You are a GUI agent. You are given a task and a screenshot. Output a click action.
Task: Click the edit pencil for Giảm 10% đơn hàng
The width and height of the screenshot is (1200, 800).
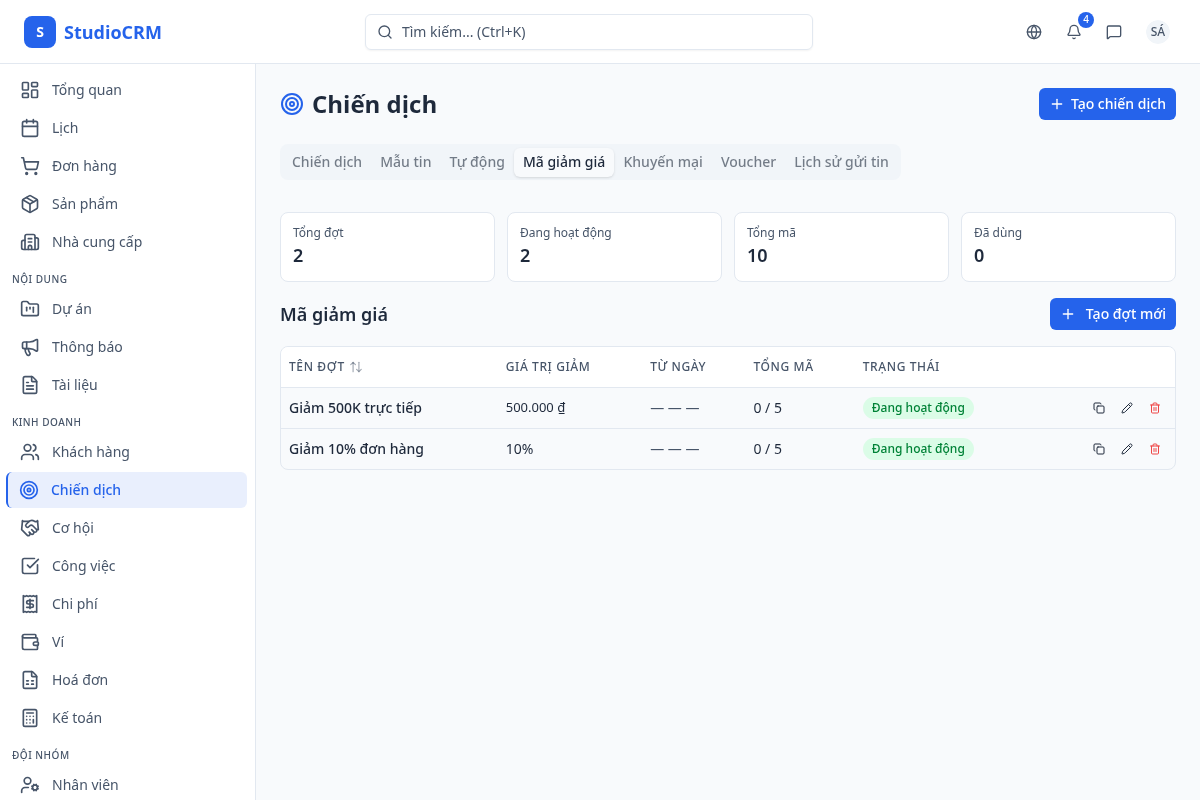pos(1127,449)
